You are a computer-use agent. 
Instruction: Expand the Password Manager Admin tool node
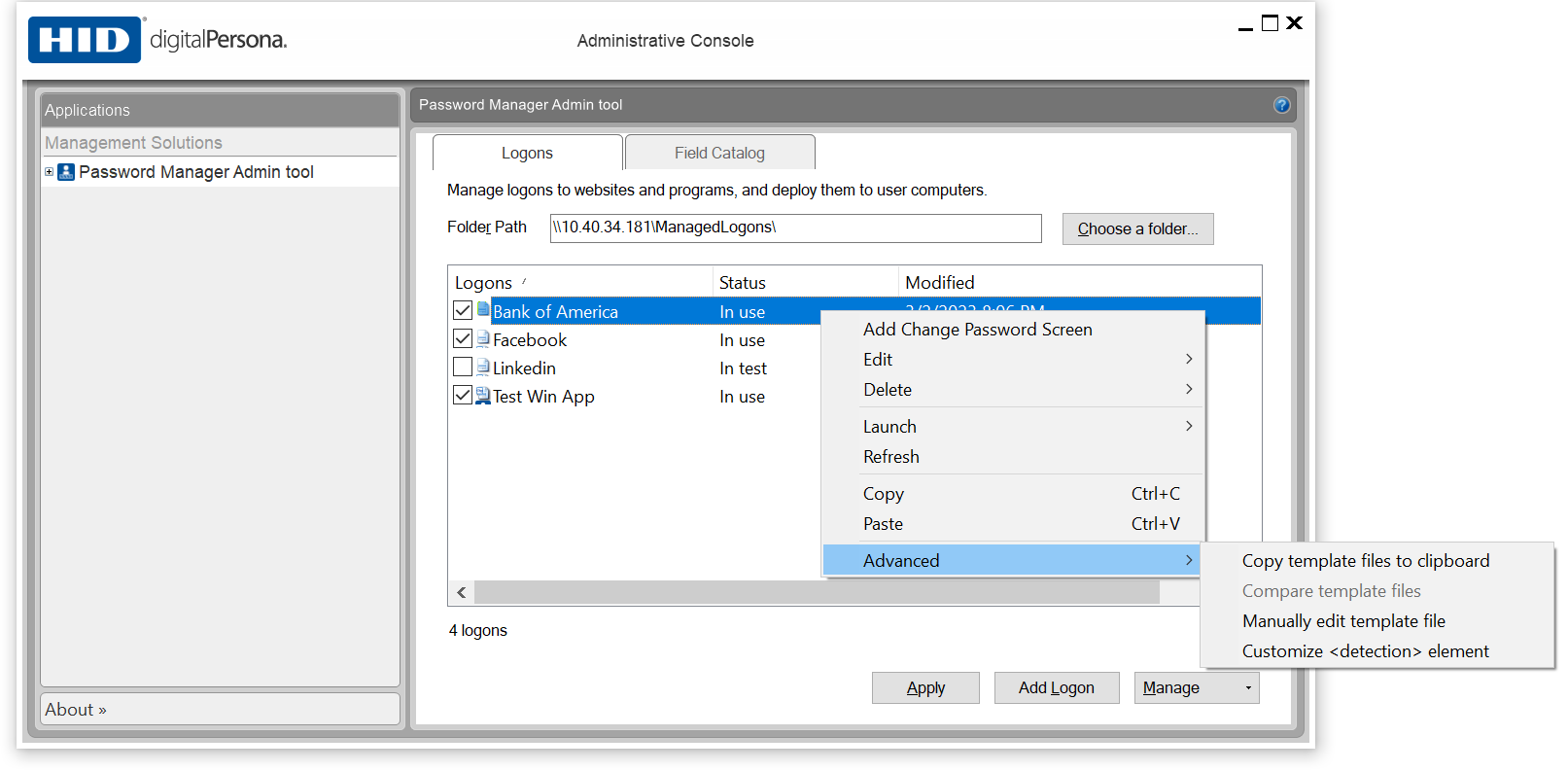coord(49,172)
